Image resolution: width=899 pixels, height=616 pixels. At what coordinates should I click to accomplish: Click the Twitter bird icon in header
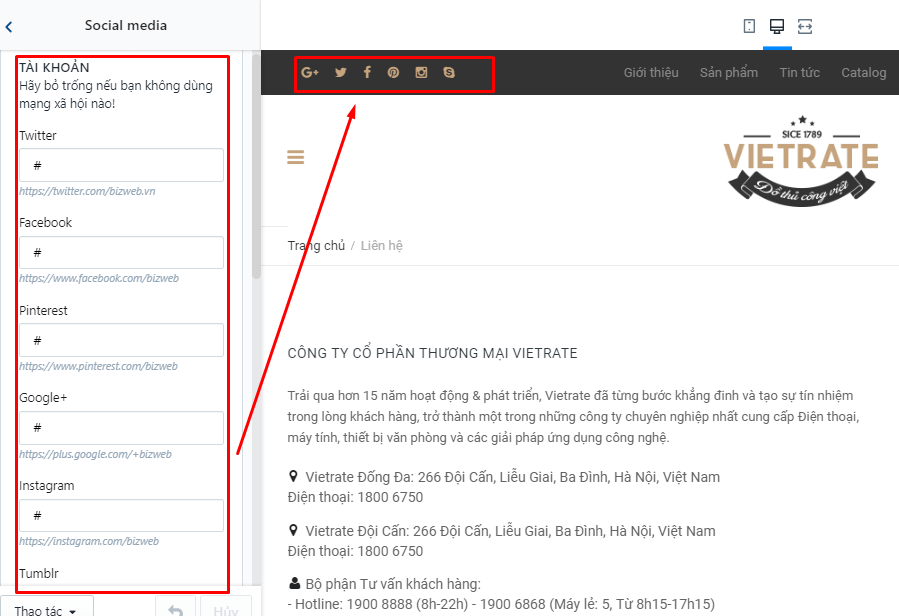[341, 72]
